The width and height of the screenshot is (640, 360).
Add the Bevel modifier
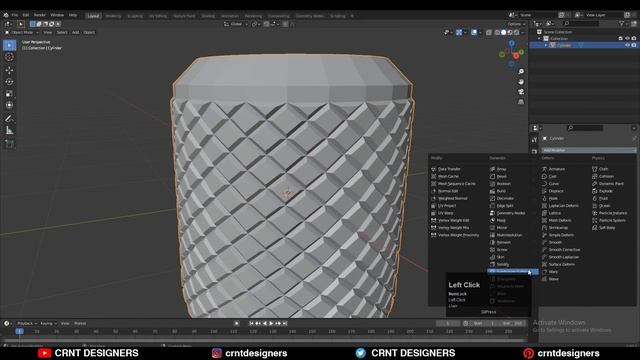pyautogui.click(x=502, y=176)
